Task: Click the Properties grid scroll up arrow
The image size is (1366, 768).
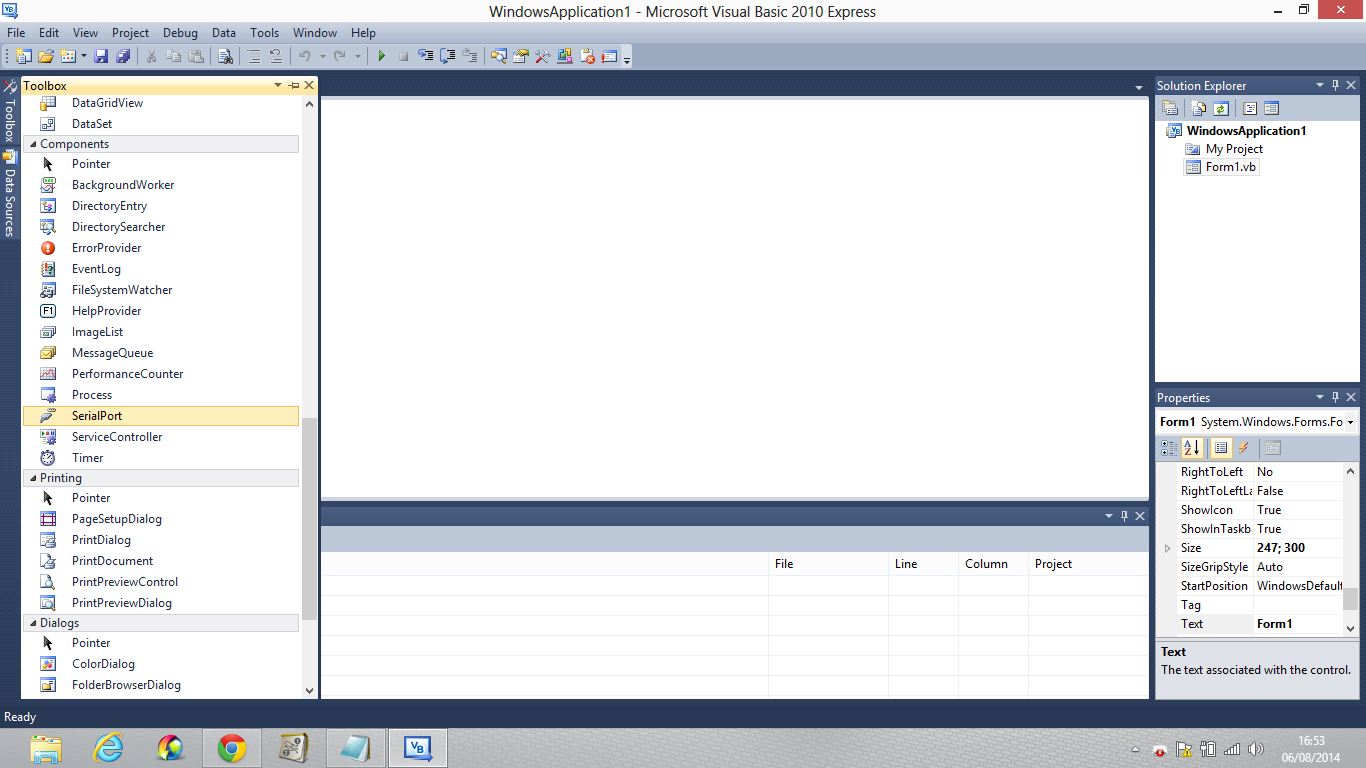Action: [1350, 471]
